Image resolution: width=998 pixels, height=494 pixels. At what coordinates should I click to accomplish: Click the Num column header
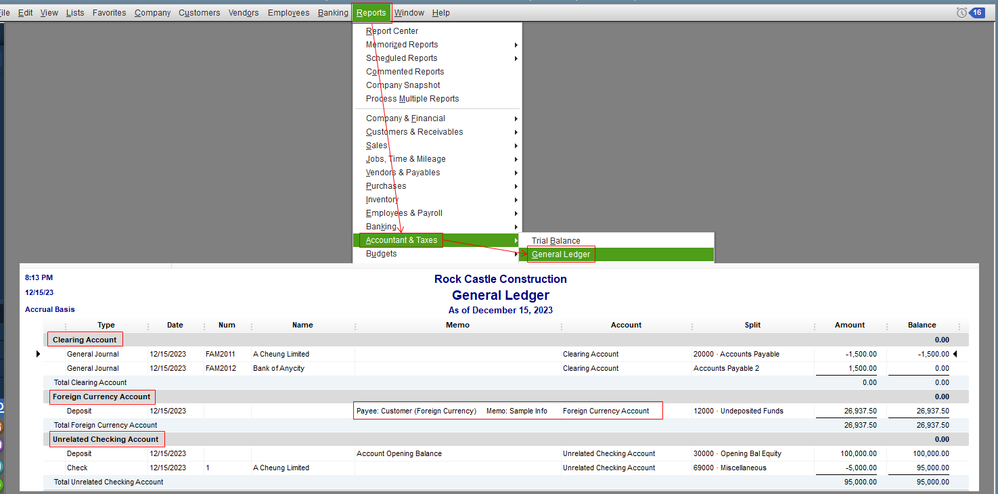click(x=227, y=325)
